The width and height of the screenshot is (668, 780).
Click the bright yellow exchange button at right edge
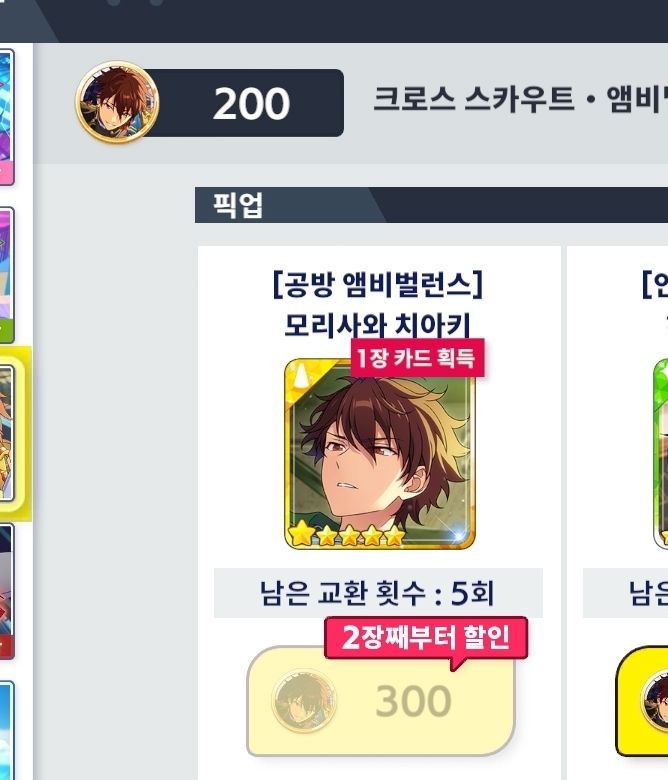point(642,701)
